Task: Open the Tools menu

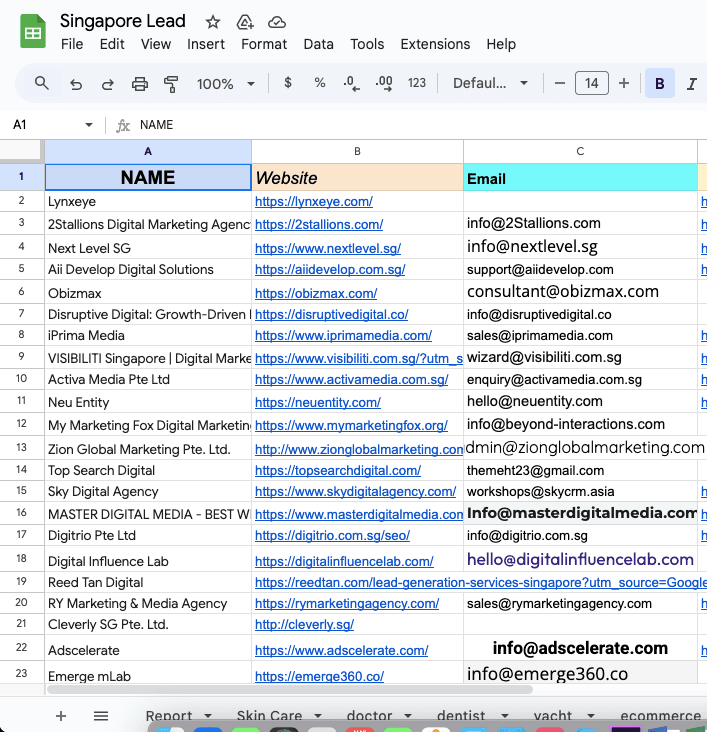Action: click(367, 44)
